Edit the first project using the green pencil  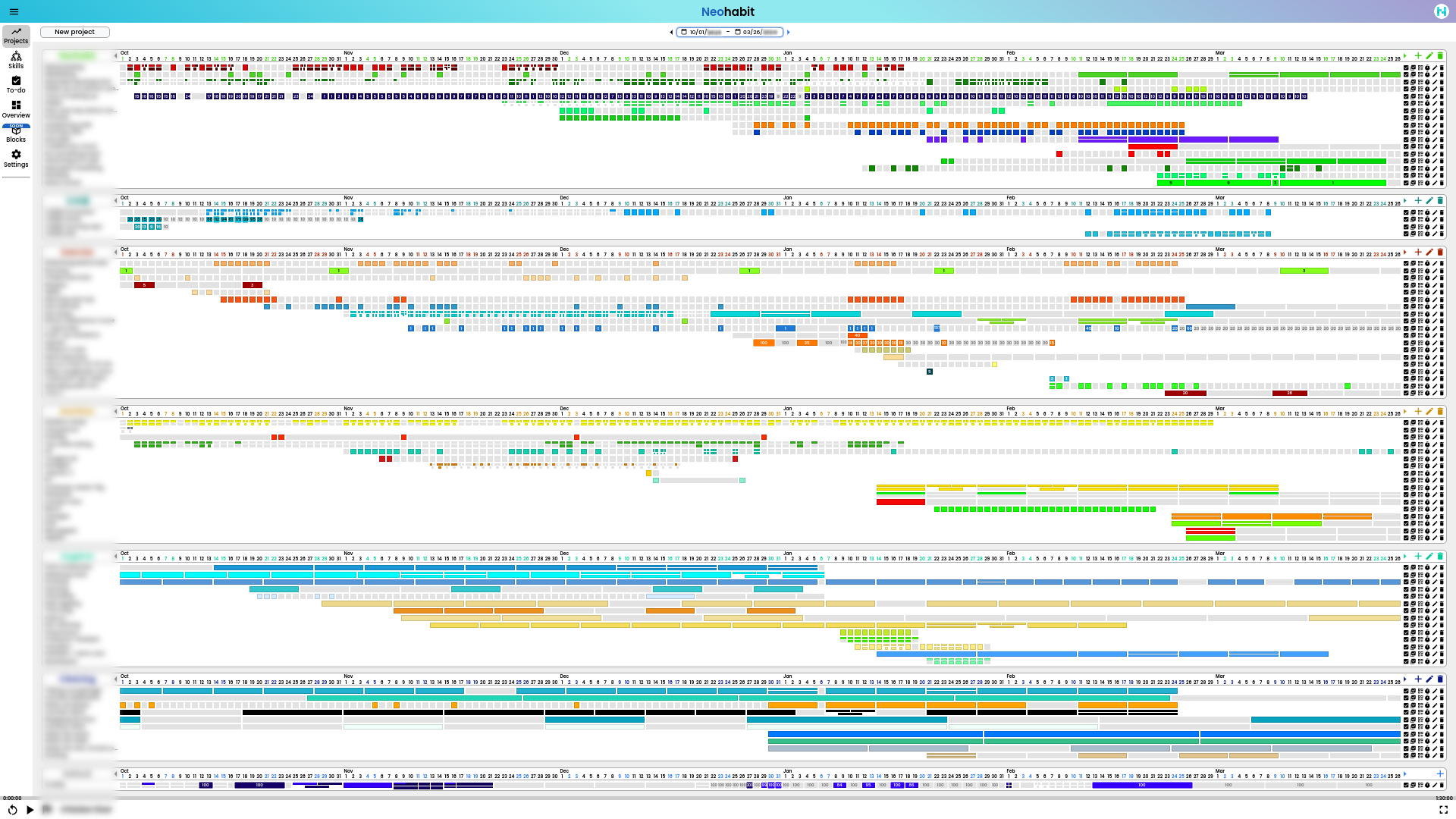coord(1429,55)
